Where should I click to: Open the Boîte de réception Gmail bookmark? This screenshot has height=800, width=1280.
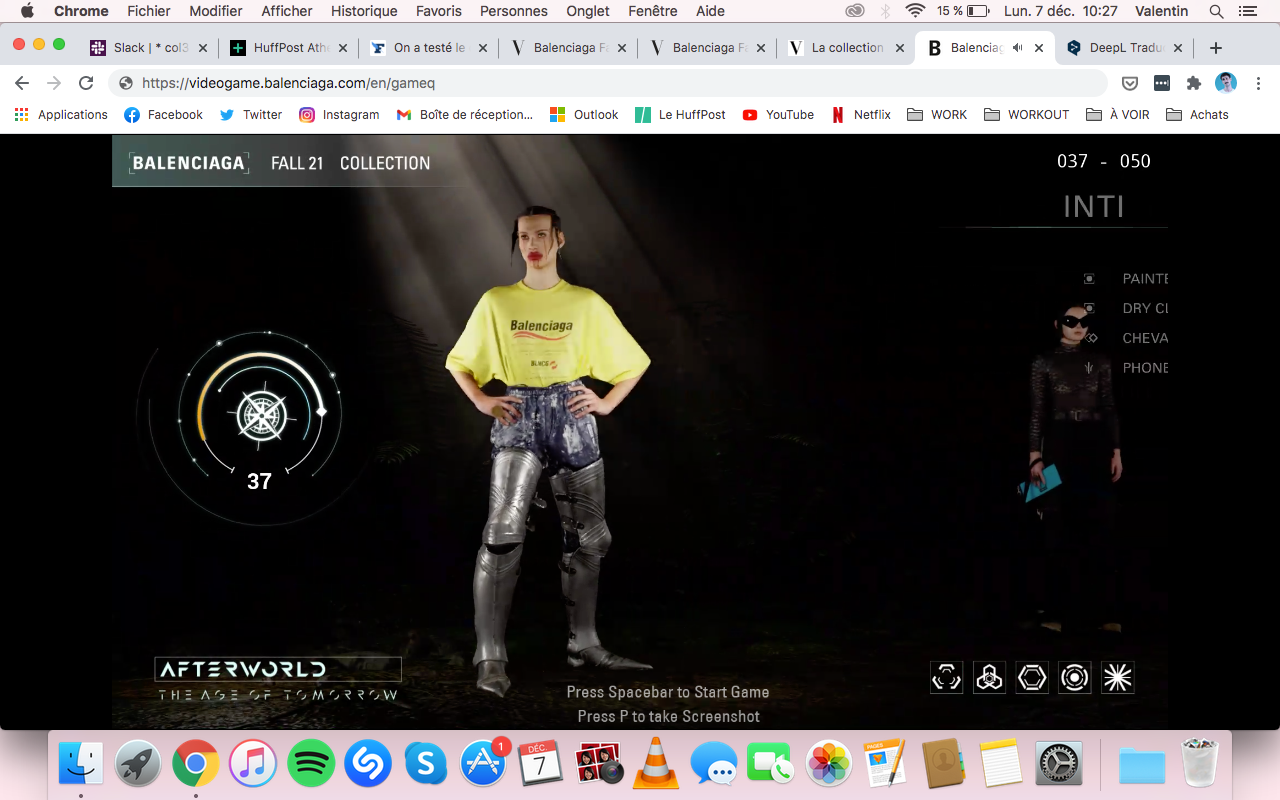(x=465, y=115)
